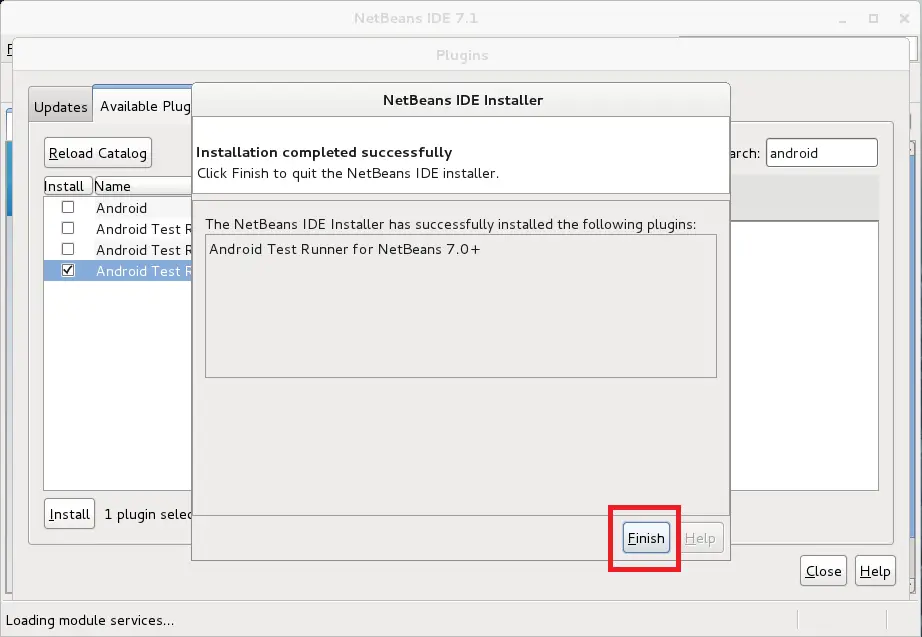
Task: Uncheck the highlighted Android Test plugin checkbox
Action: click(68, 270)
